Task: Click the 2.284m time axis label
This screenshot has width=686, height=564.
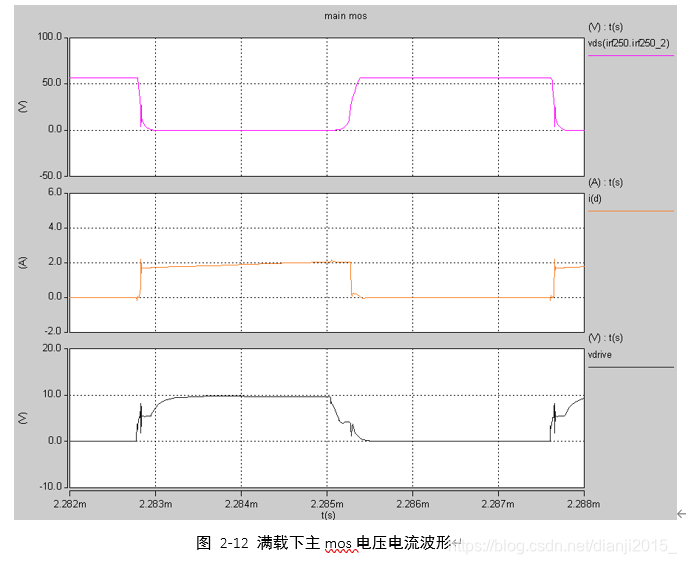Action: (241, 504)
